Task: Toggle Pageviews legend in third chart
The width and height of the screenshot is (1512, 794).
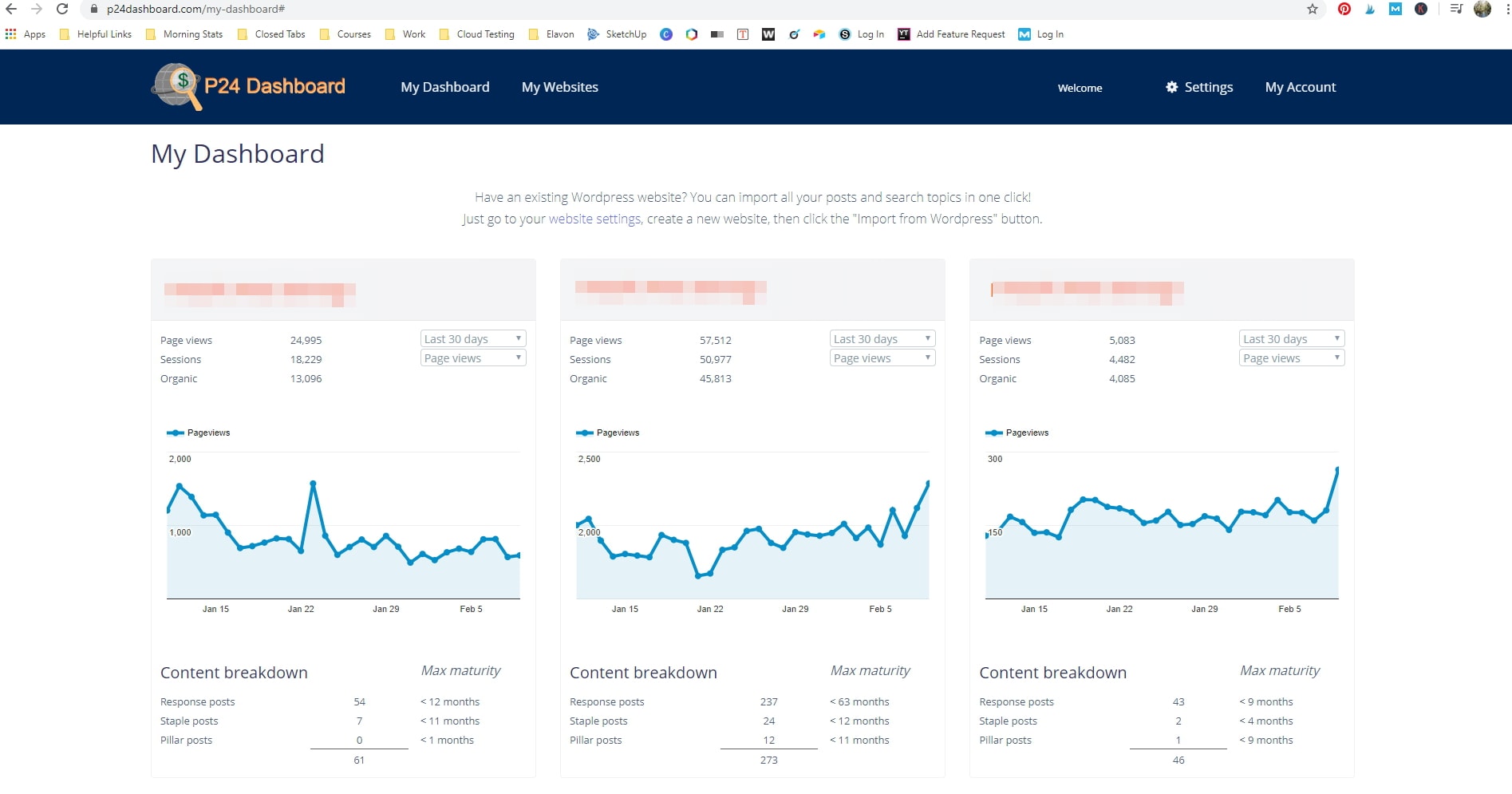Action: coord(1017,433)
